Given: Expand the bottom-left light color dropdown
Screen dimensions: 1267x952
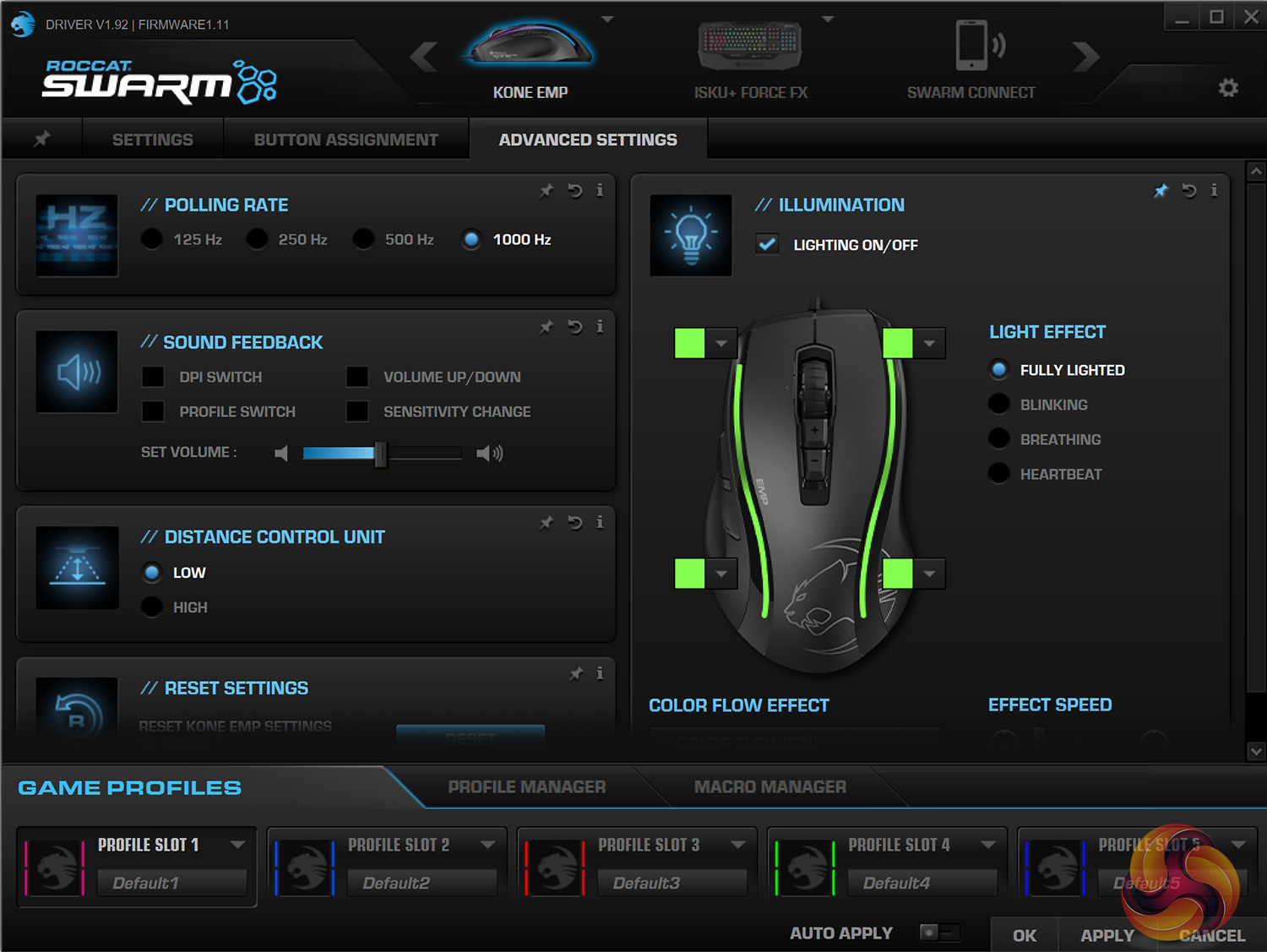Looking at the screenshot, I should coord(721,574).
